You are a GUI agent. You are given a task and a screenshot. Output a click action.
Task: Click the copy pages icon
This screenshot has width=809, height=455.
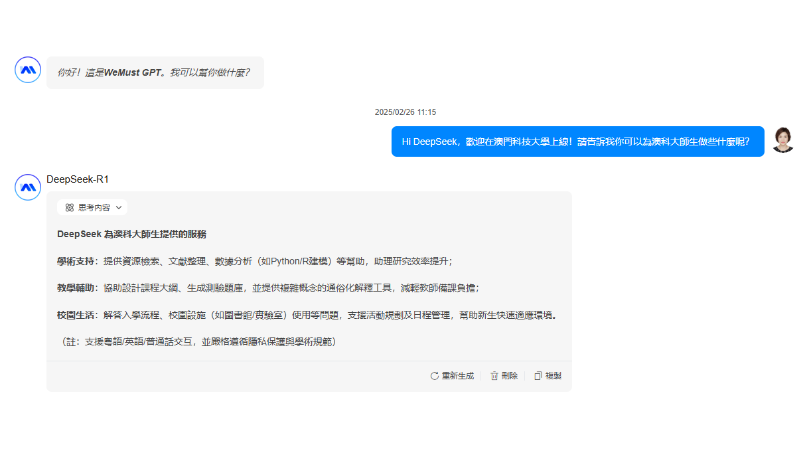coord(538,376)
